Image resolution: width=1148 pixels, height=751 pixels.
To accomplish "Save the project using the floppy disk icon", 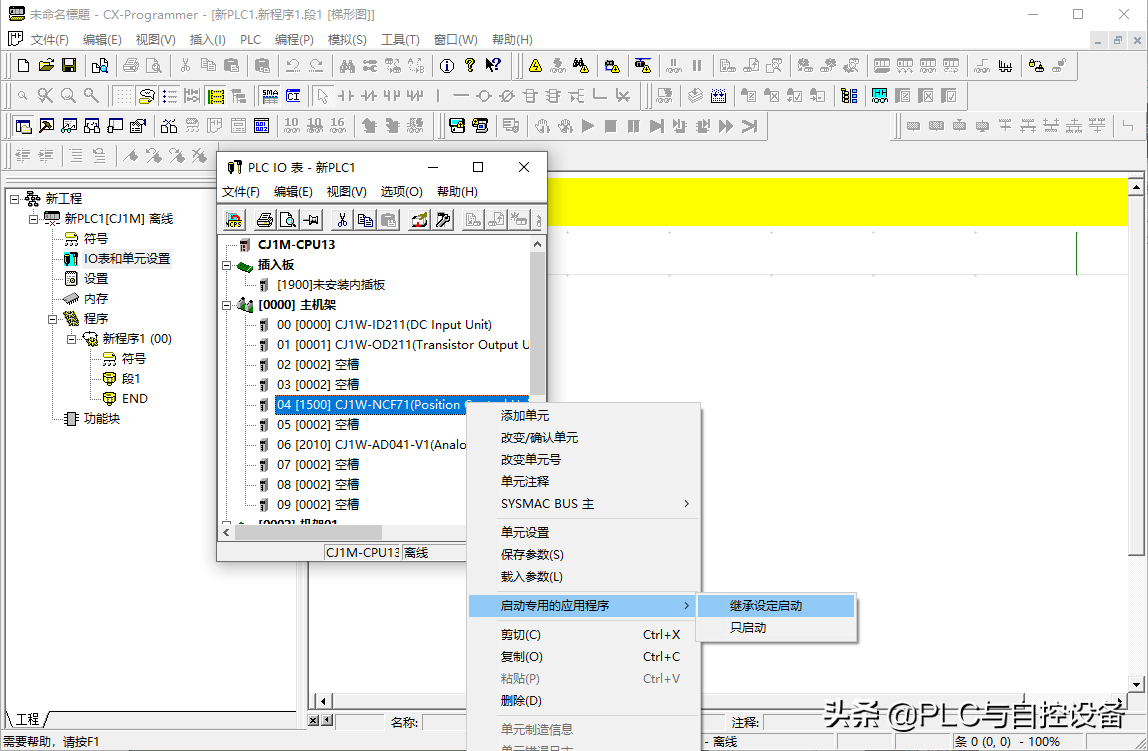I will pos(69,66).
